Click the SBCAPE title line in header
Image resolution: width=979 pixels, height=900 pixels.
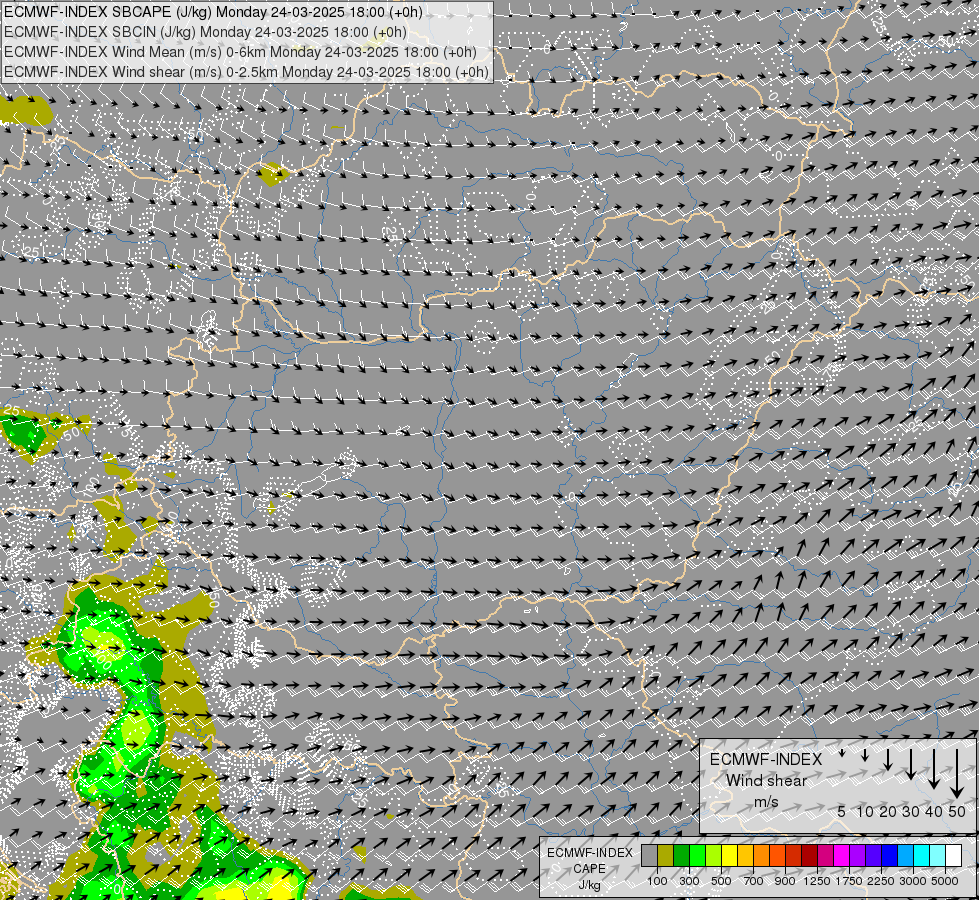click(214, 12)
